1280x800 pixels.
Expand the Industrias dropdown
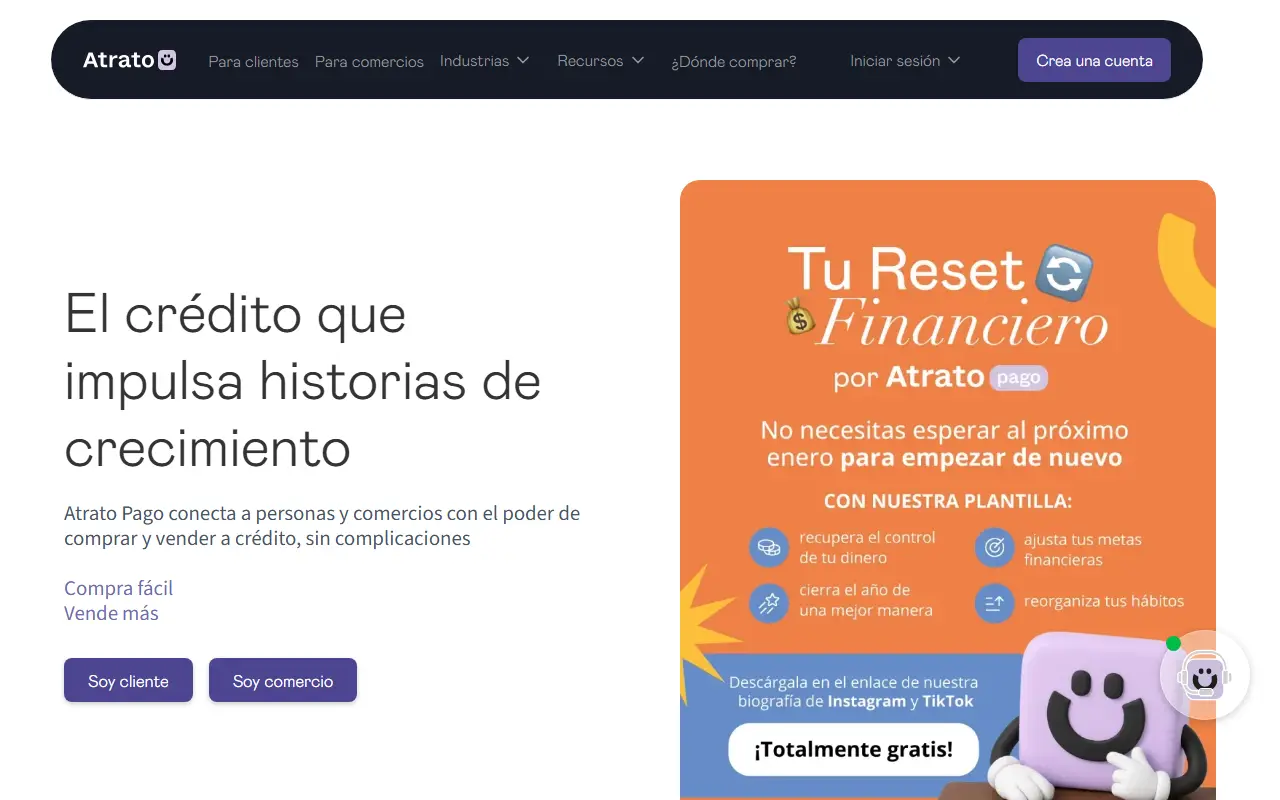[x=484, y=61]
